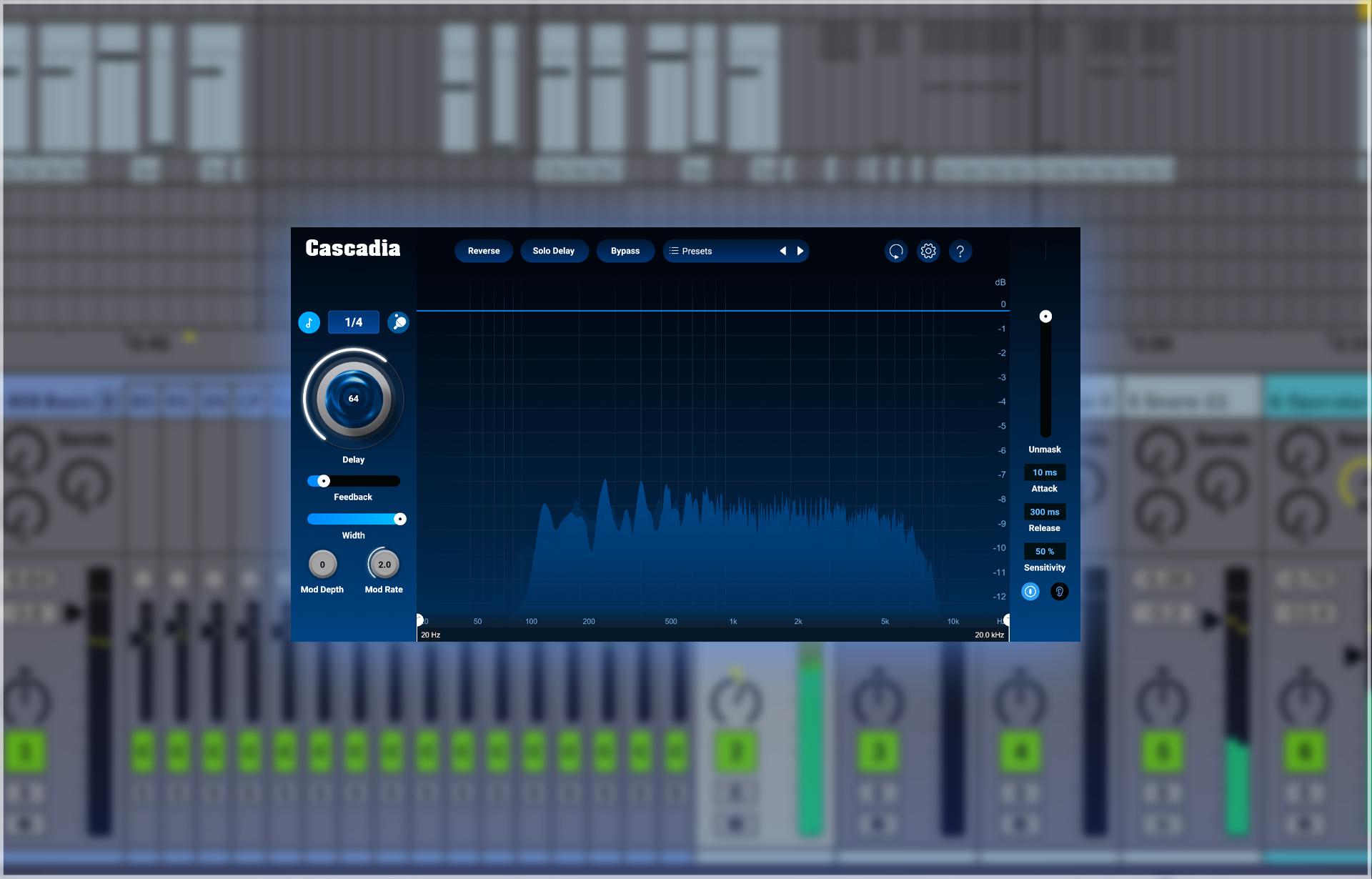Open Cascadia settings gear
The image size is (1372, 879).
coord(928,251)
